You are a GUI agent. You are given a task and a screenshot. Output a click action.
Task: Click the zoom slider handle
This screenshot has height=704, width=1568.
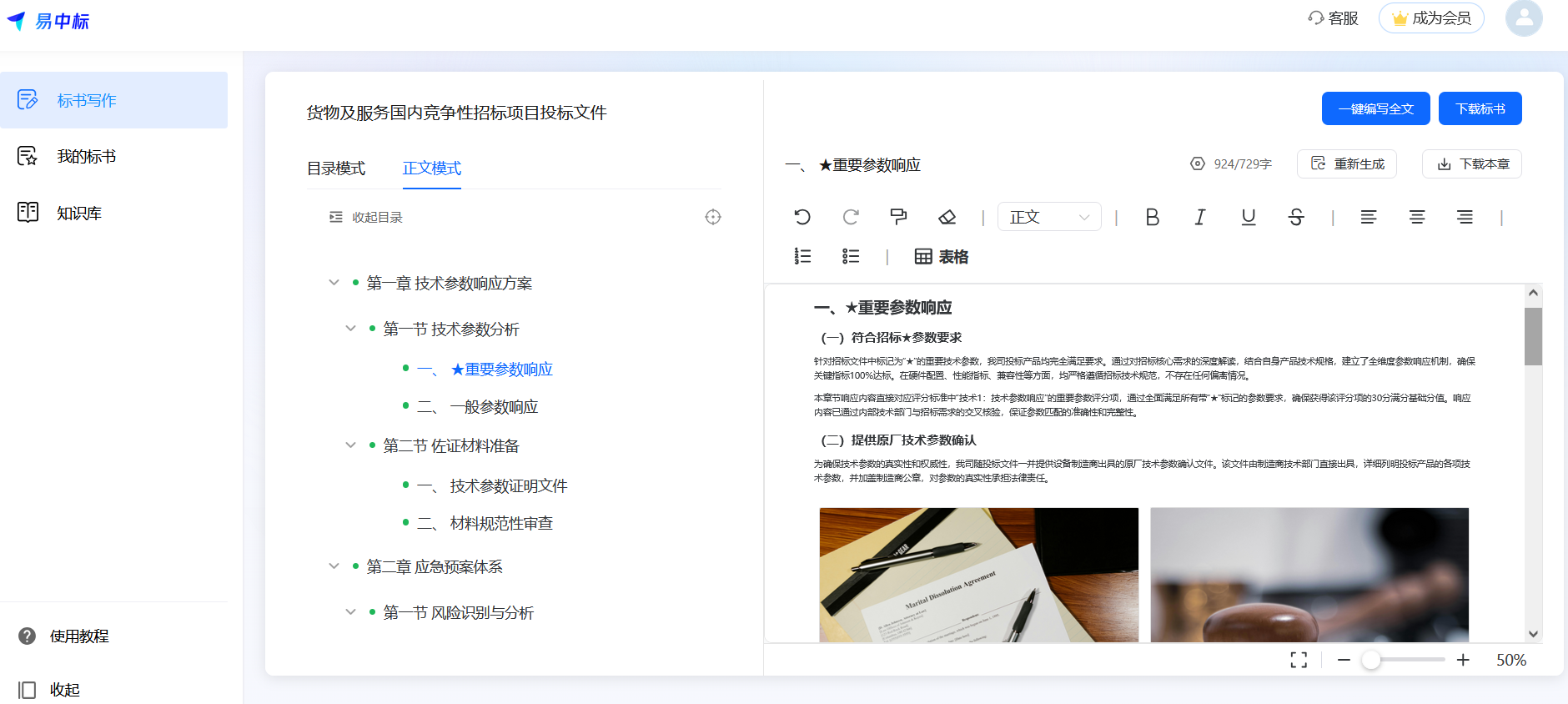point(1370,660)
